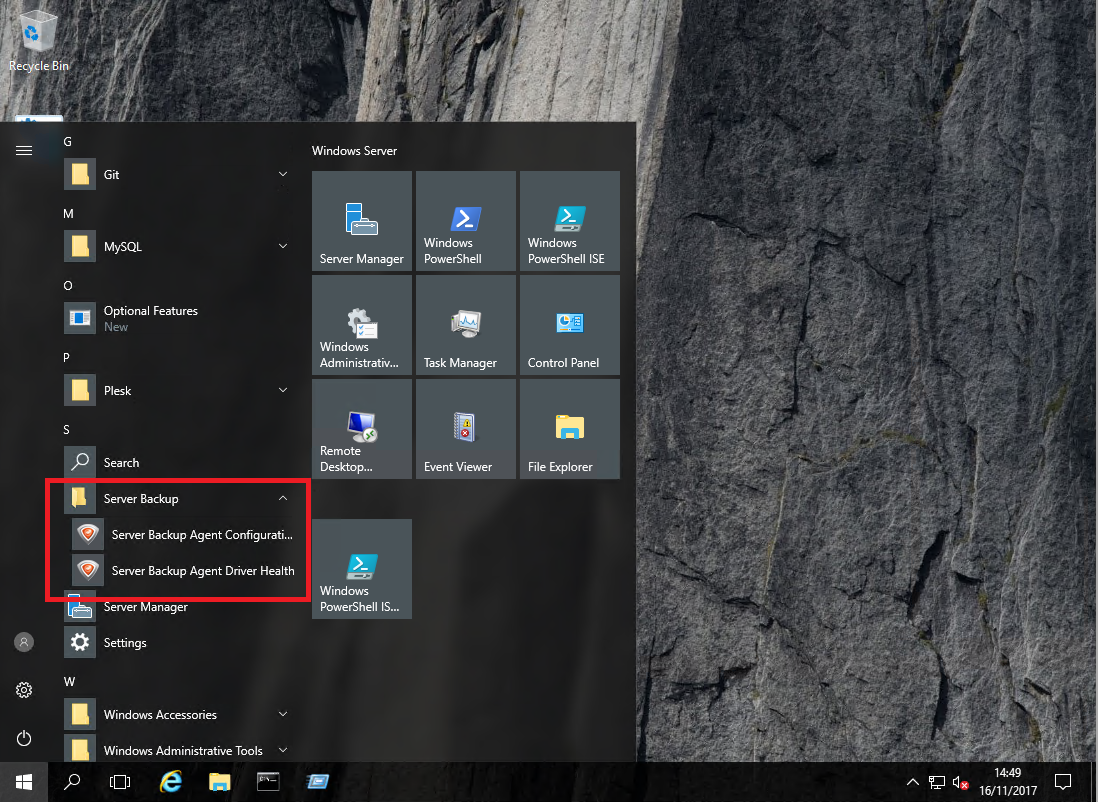Launch Server Backup Agent Driver Health
The image size is (1098, 802).
[183, 570]
